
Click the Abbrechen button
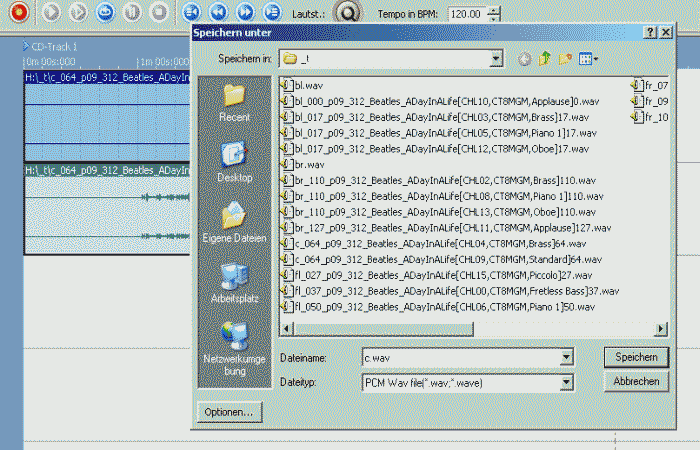click(635, 382)
